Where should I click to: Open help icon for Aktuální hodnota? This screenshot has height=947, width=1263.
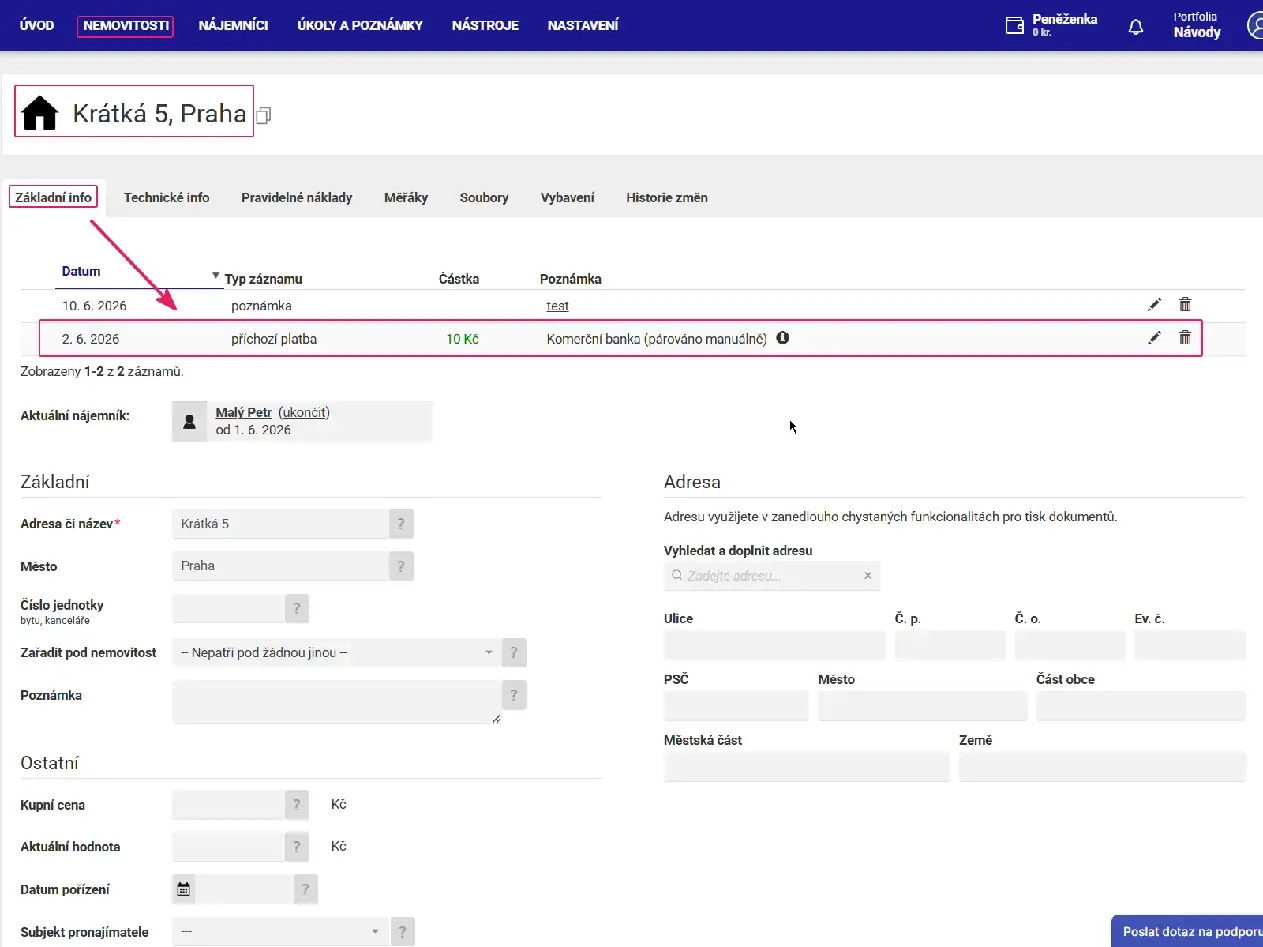click(x=297, y=847)
